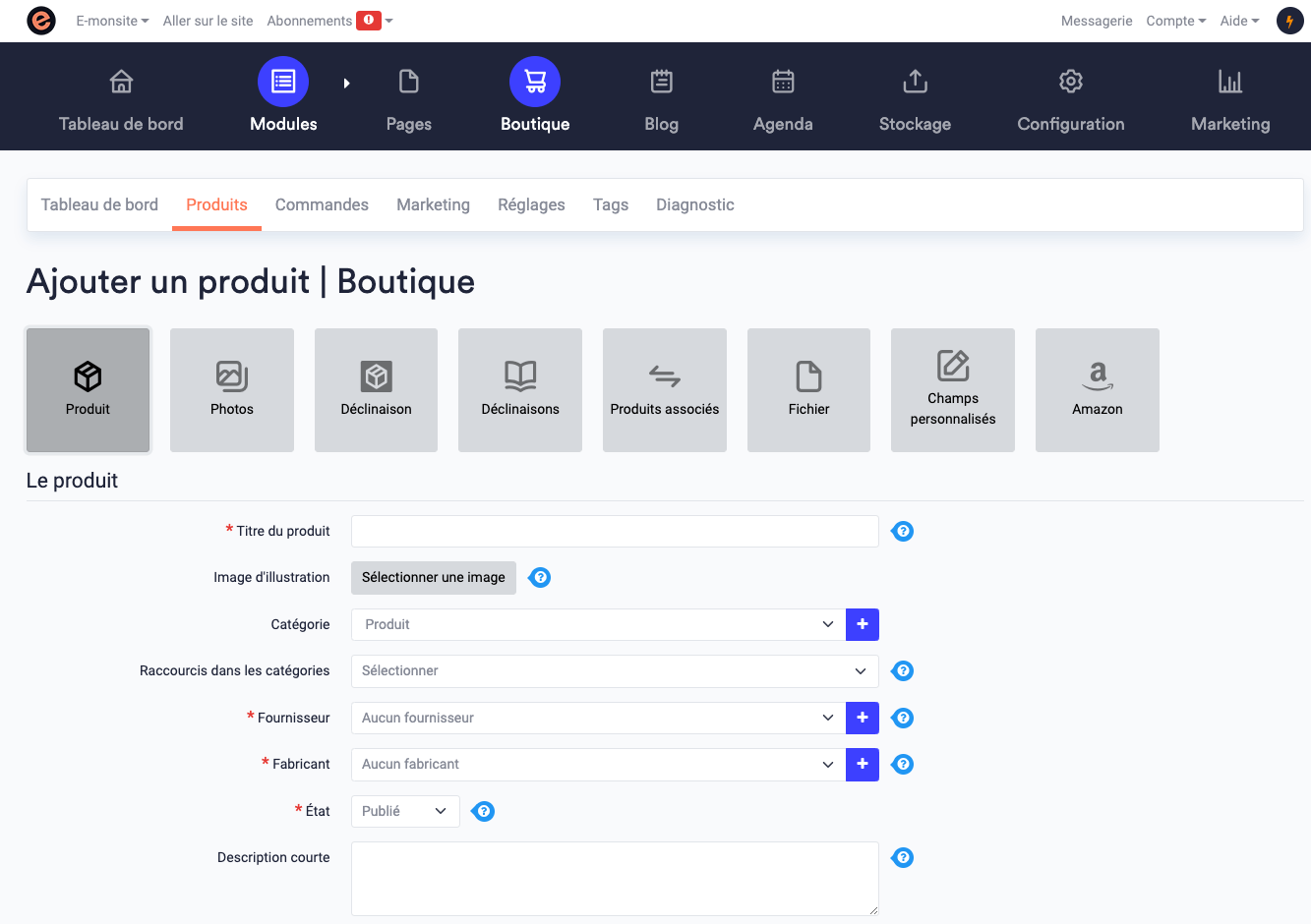Click the Abonnements red alert badge

369,21
